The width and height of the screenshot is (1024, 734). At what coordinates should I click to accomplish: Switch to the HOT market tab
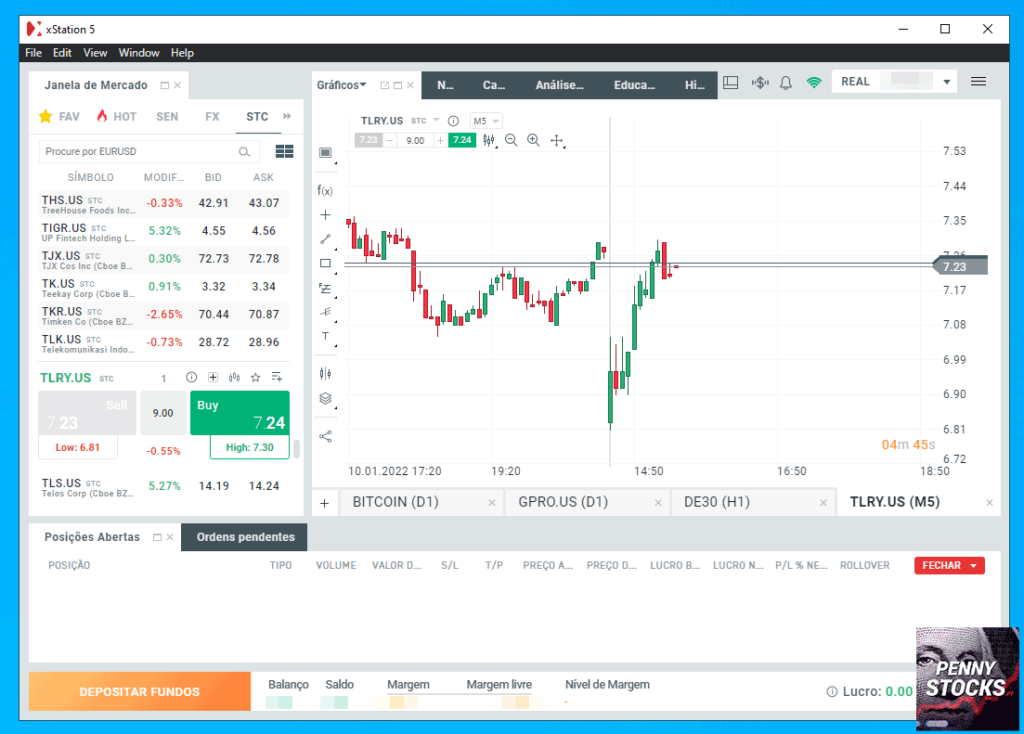pos(116,117)
